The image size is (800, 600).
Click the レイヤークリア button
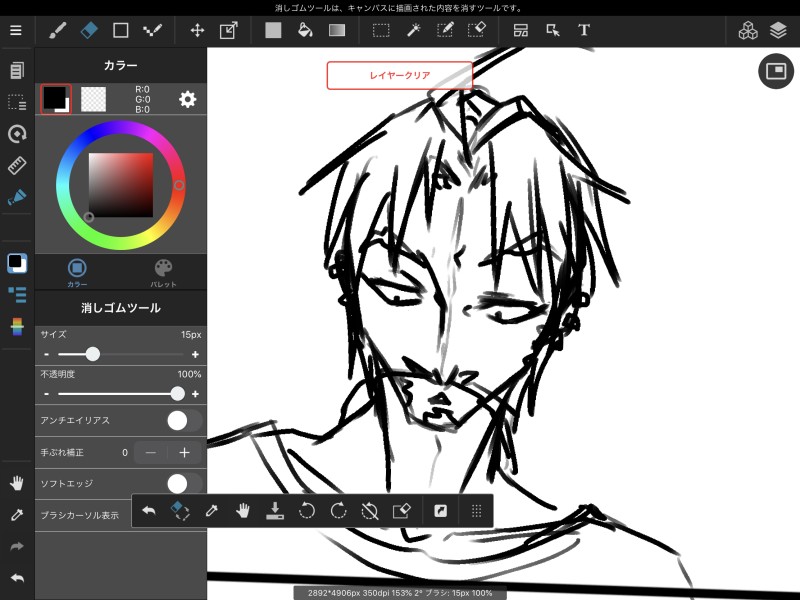click(x=399, y=76)
